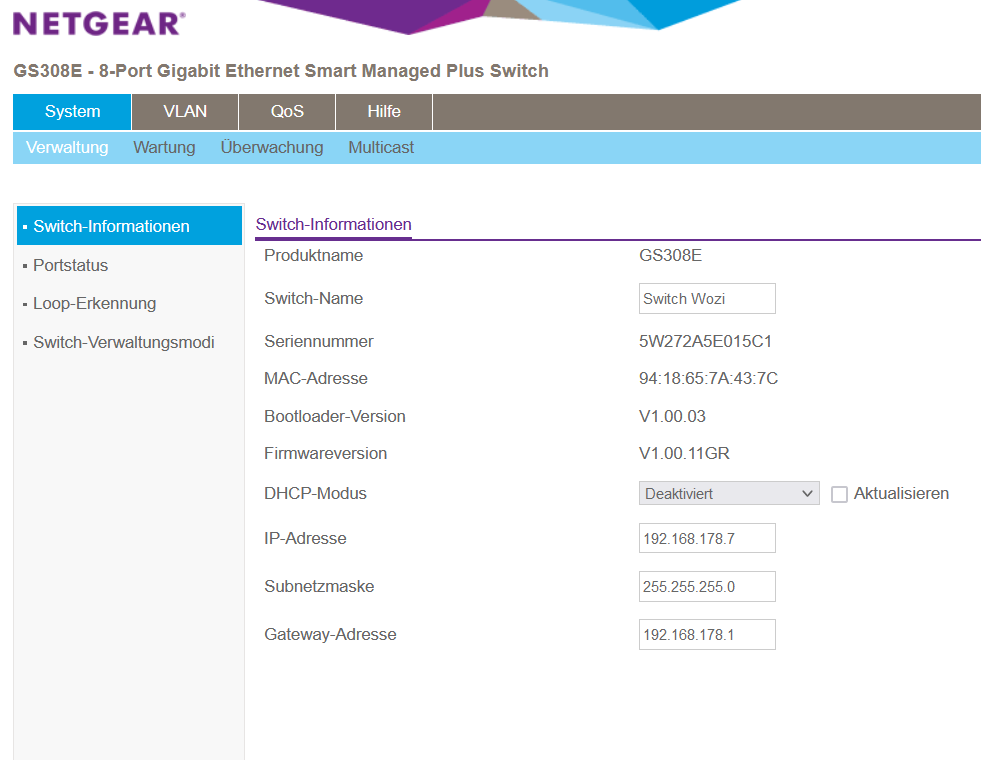Viewport: 981px width, 760px height.
Task: Open Portstatus in the sidebar
Action: (x=70, y=265)
